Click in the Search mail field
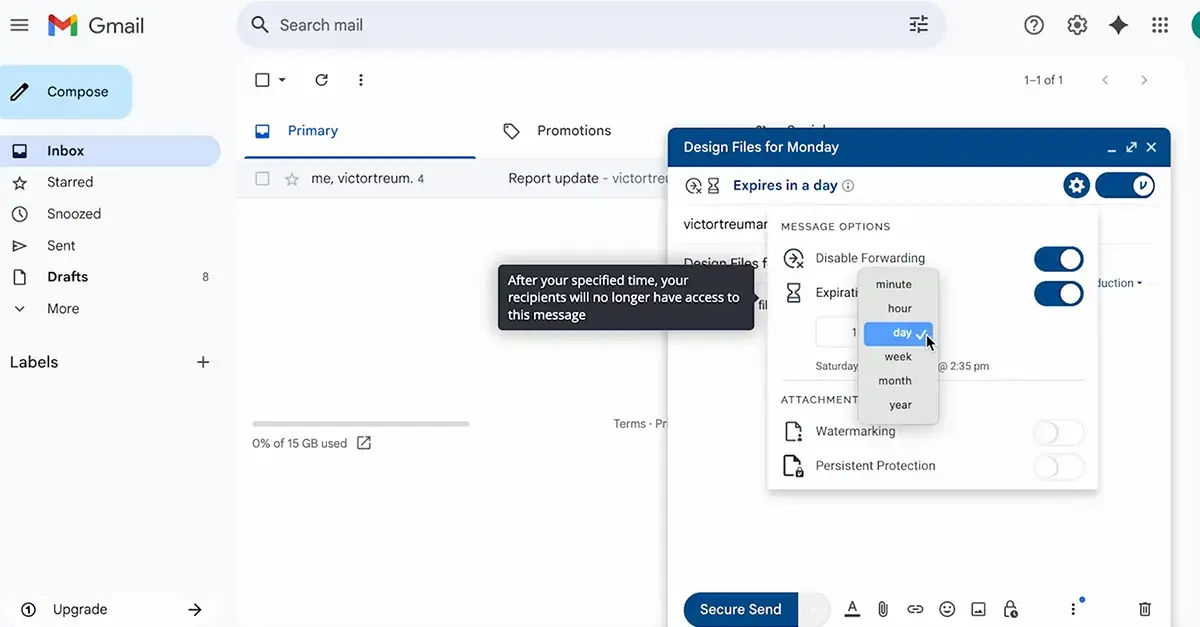This screenshot has width=1200, height=627. tap(580, 25)
